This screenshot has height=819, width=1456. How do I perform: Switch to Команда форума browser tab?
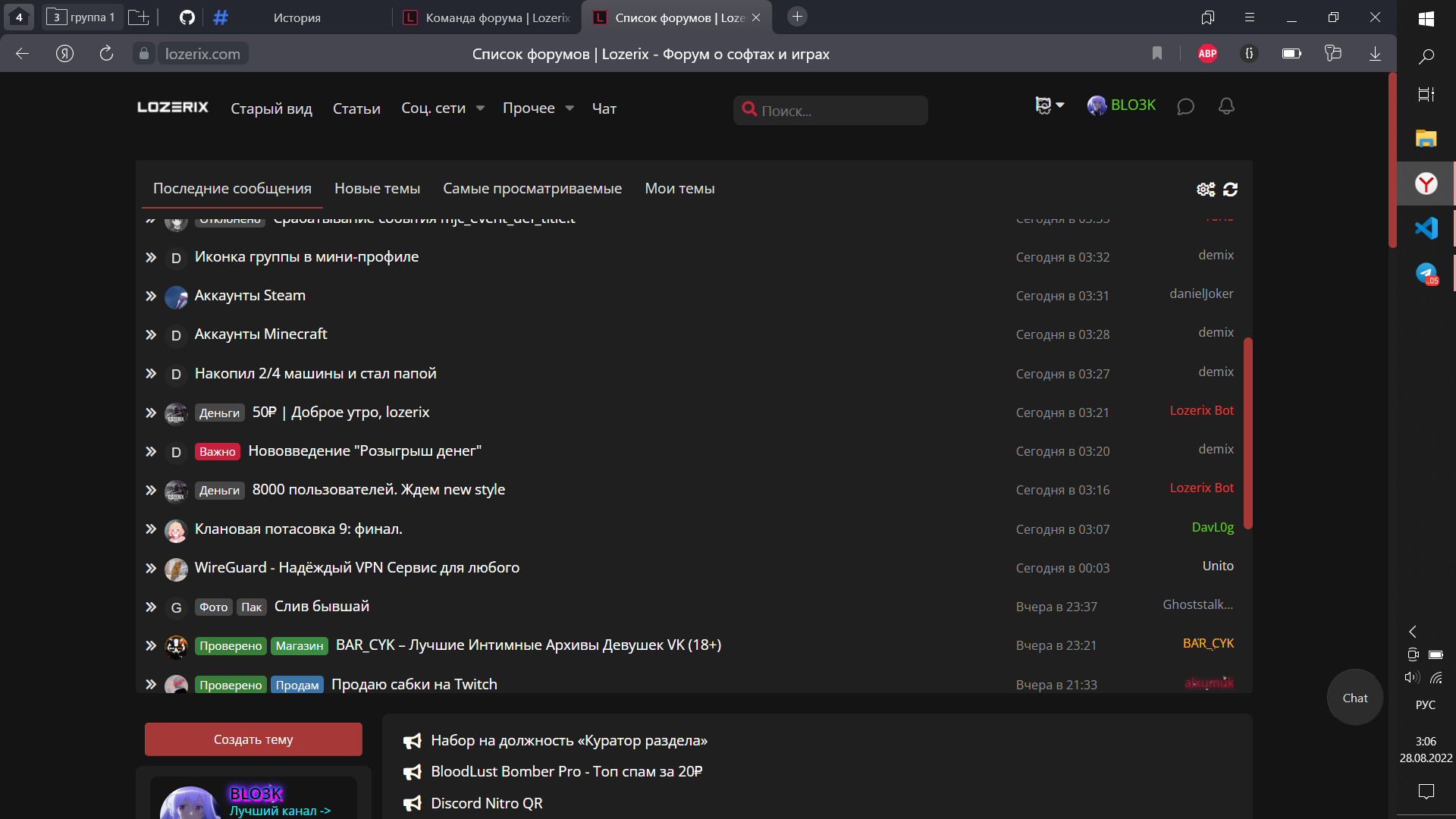click(486, 17)
